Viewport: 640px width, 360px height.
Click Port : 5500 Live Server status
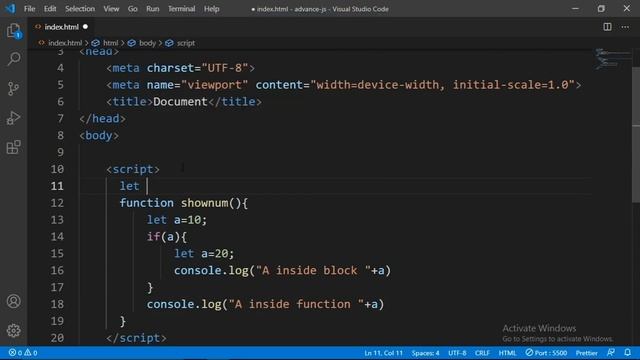tap(546, 353)
